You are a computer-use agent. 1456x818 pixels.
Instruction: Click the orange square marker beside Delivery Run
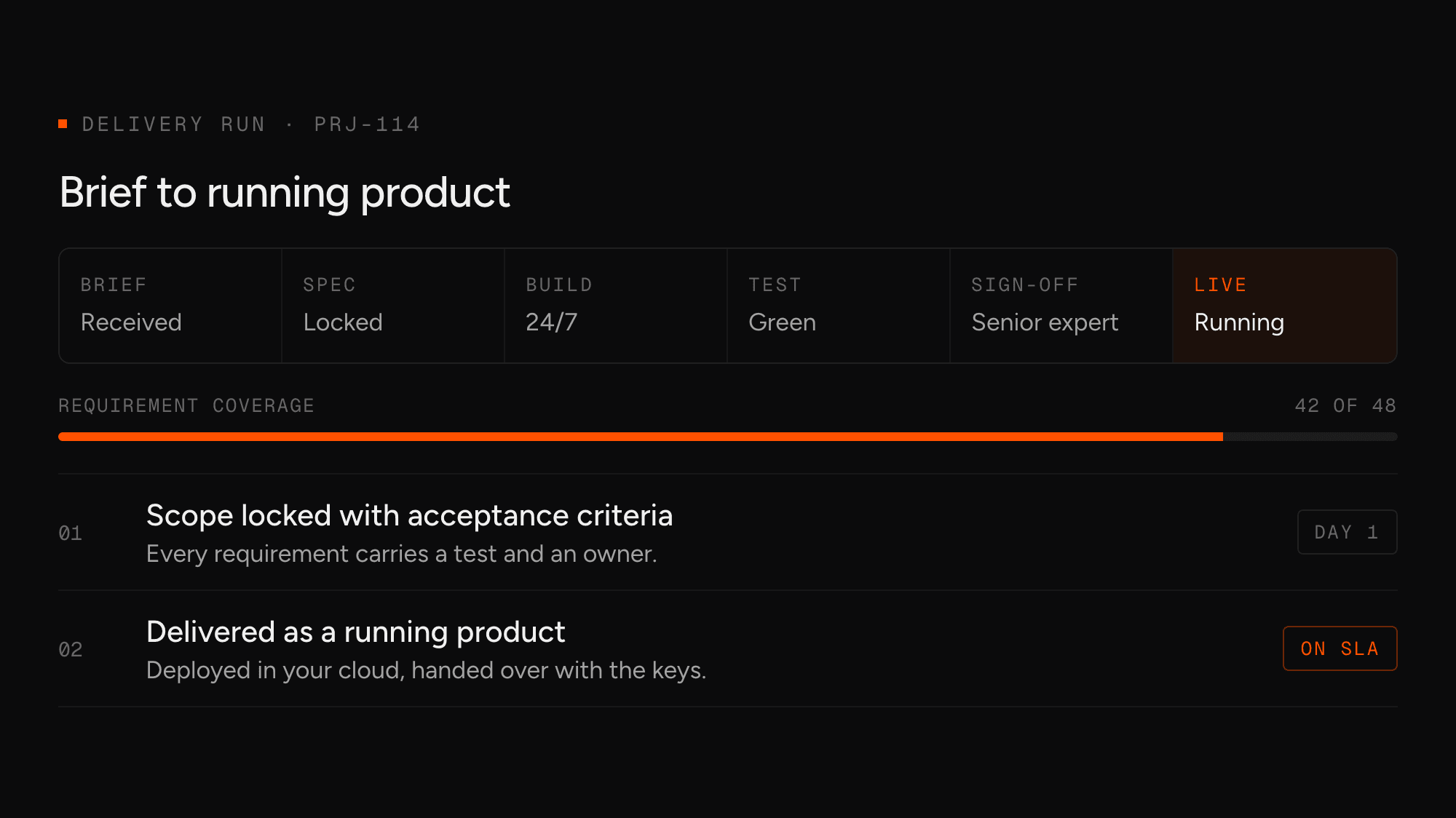click(x=63, y=124)
